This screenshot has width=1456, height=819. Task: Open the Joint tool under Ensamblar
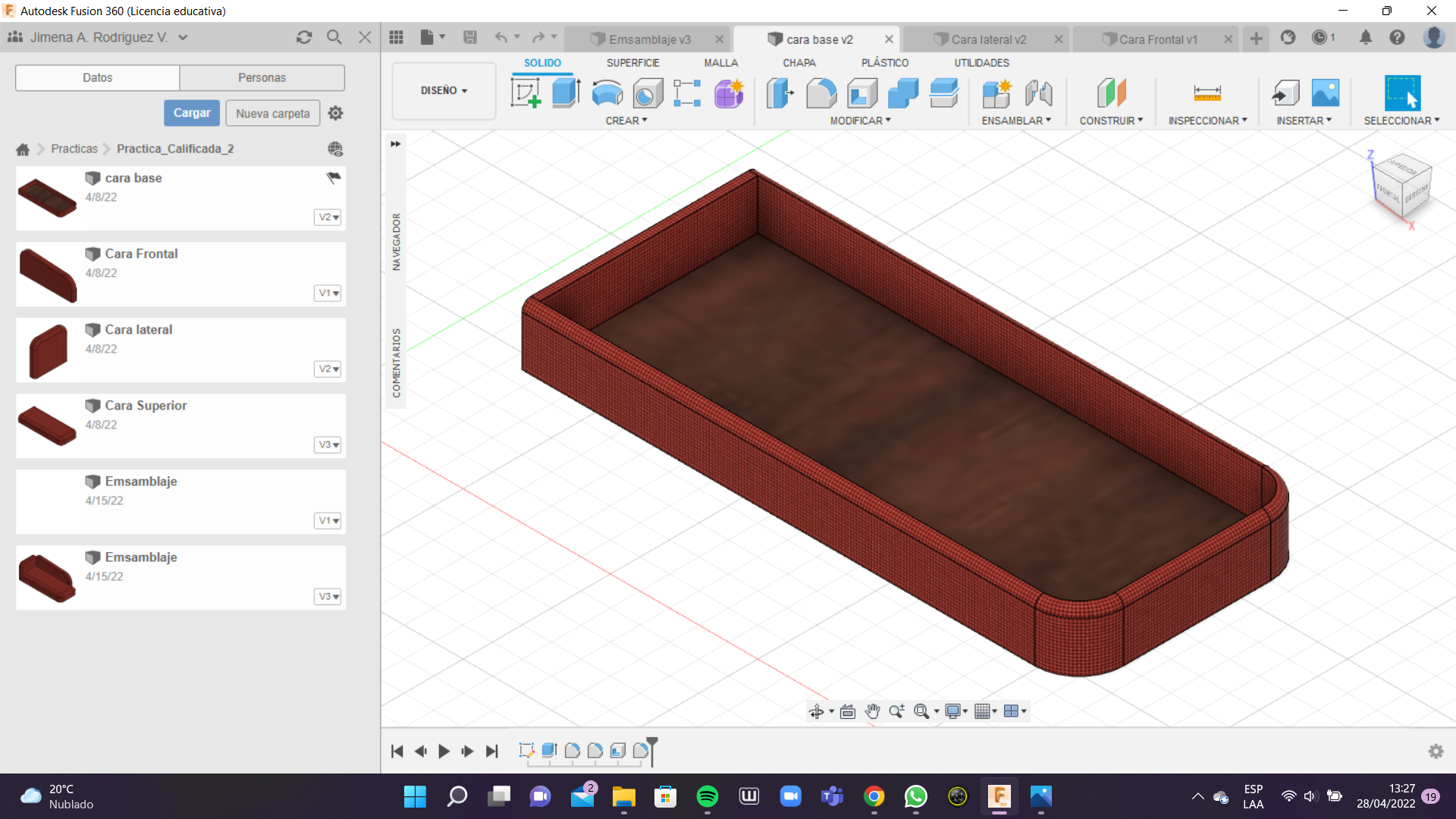coord(1038,93)
